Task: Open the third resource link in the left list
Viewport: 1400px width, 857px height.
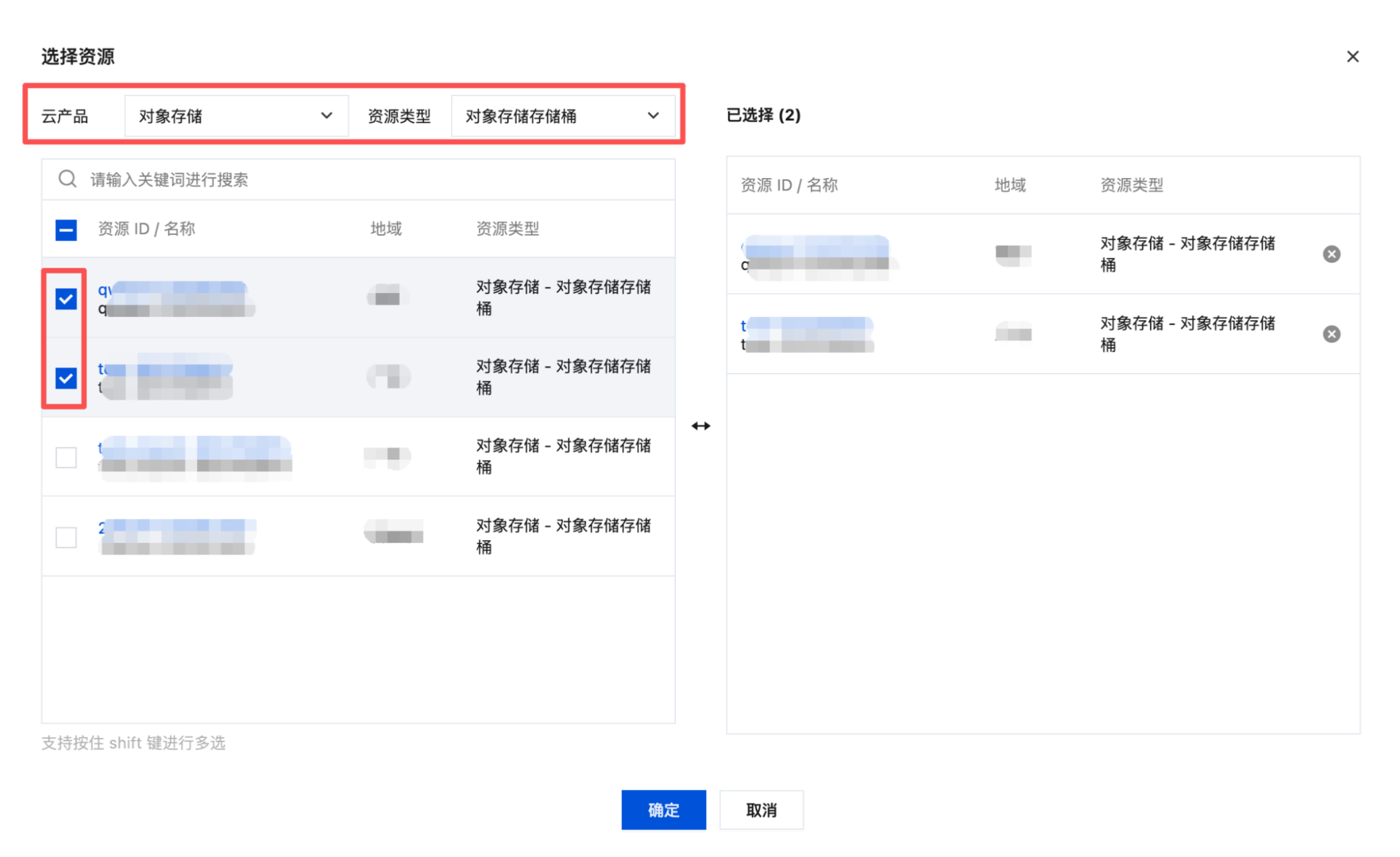Action: point(195,448)
